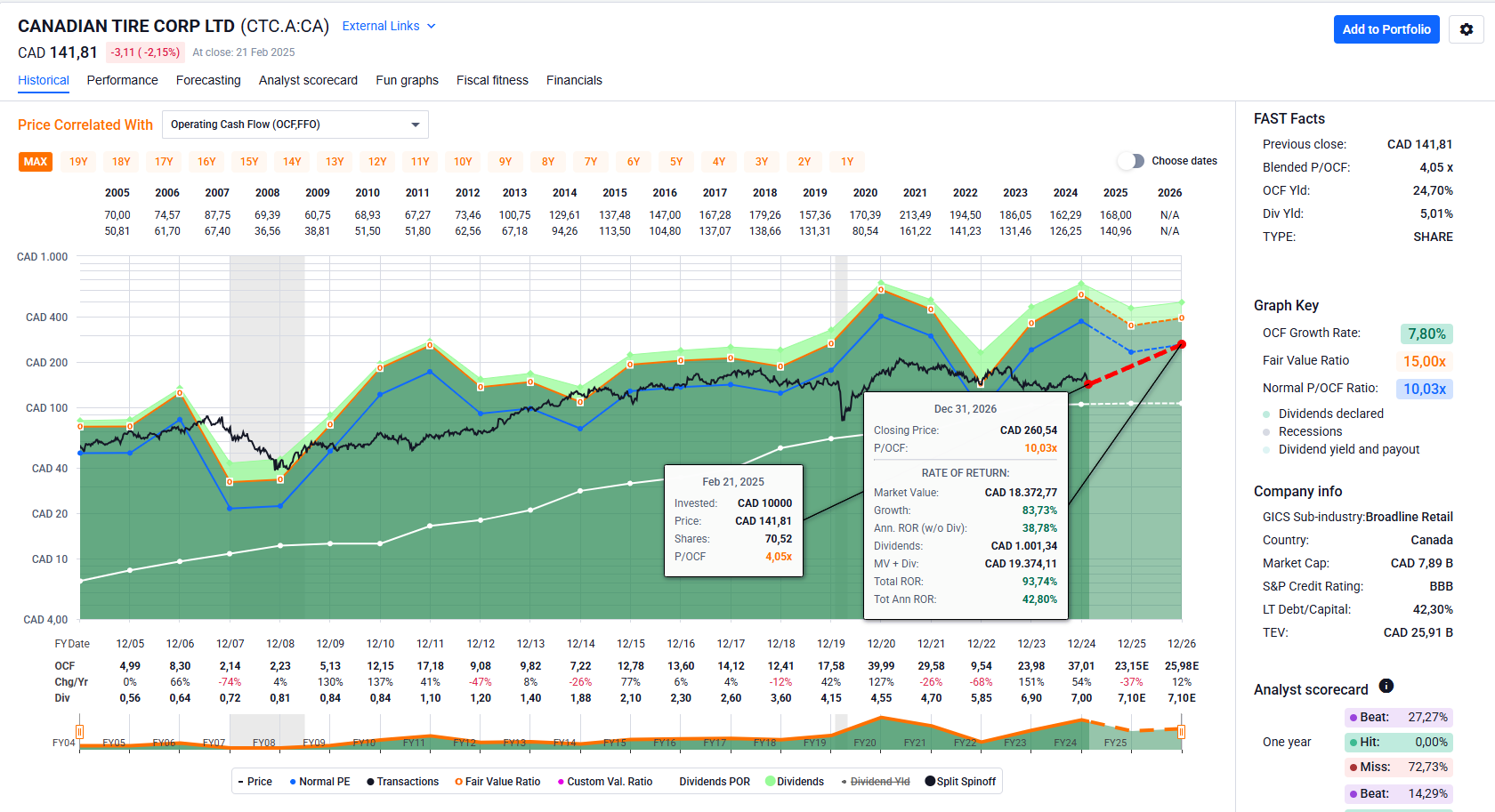Open the settings gear icon
The height and width of the screenshot is (812, 1495).
(1466, 29)
